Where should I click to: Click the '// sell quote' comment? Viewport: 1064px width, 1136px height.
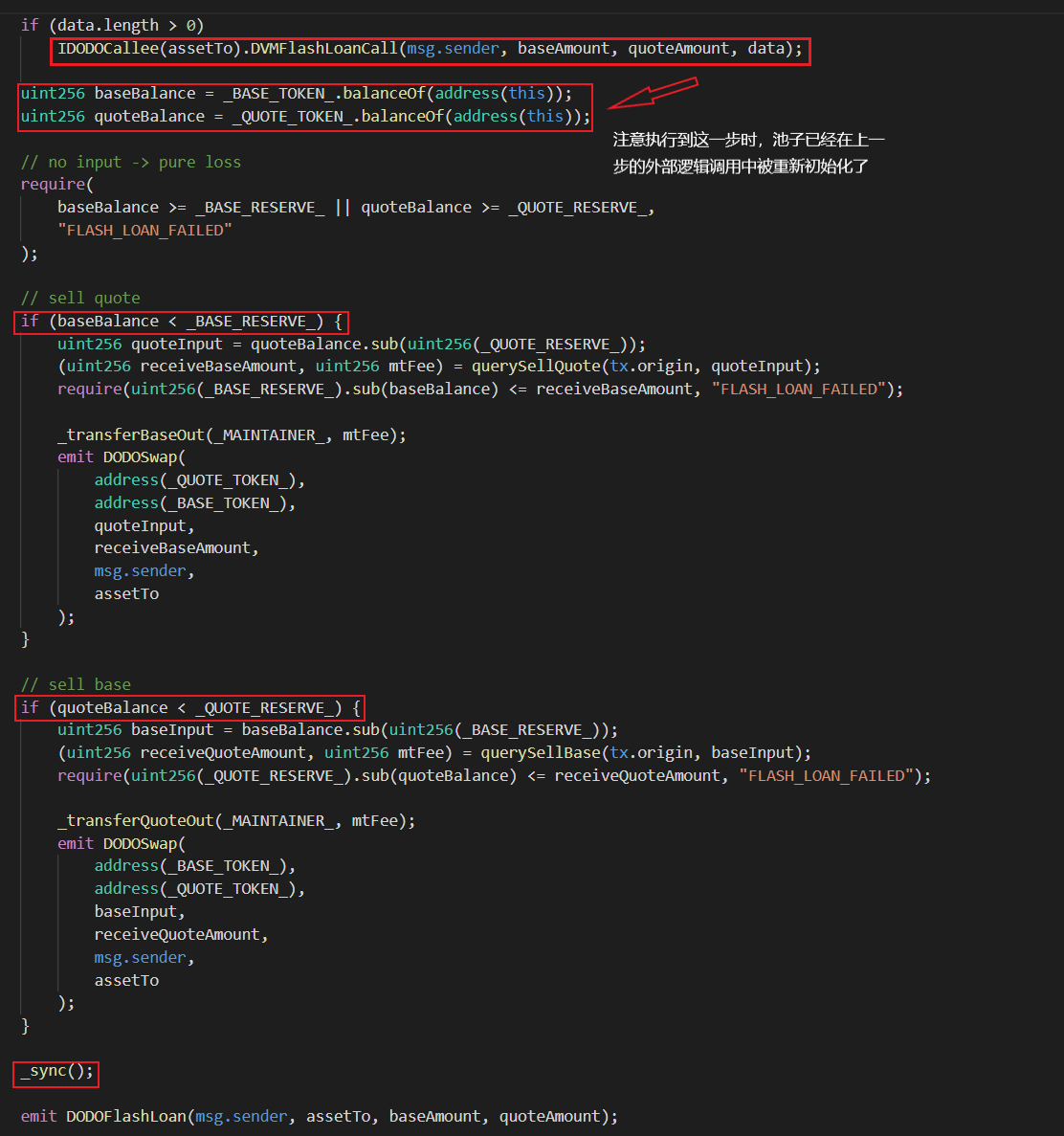[x=80, y=298]
